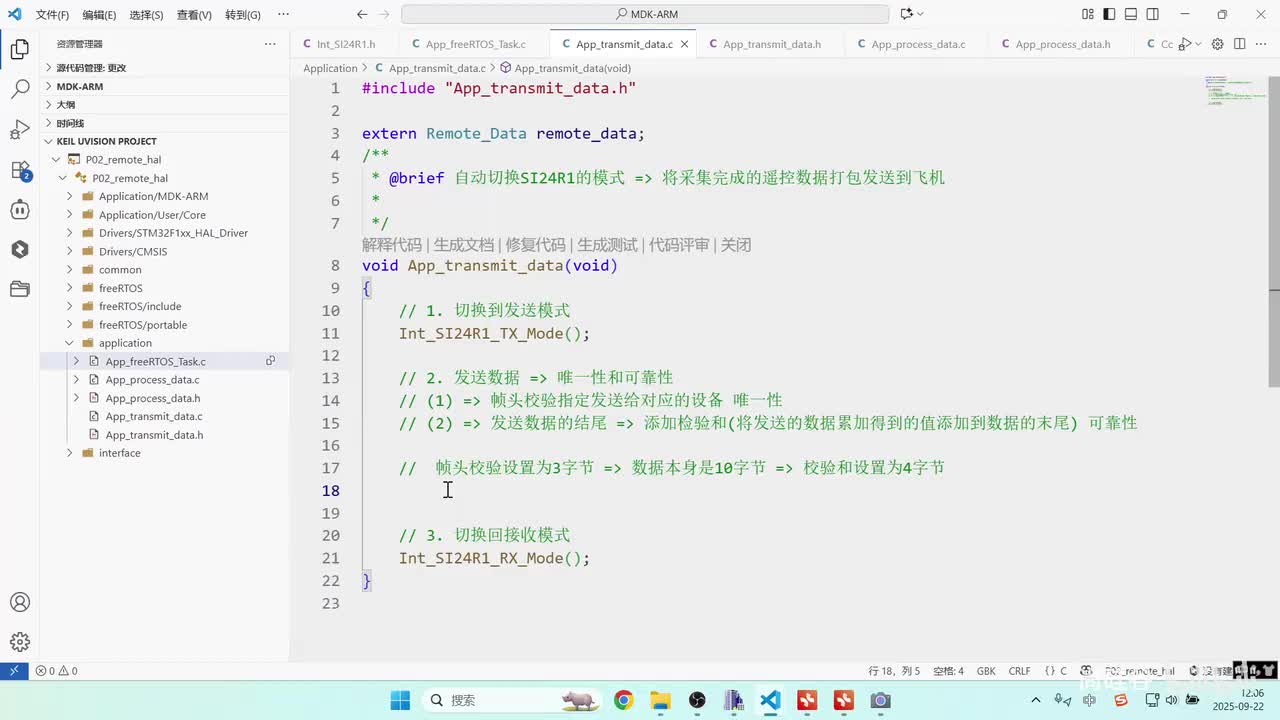
Task: Split the editor to the right
Action: [1239, 44]
